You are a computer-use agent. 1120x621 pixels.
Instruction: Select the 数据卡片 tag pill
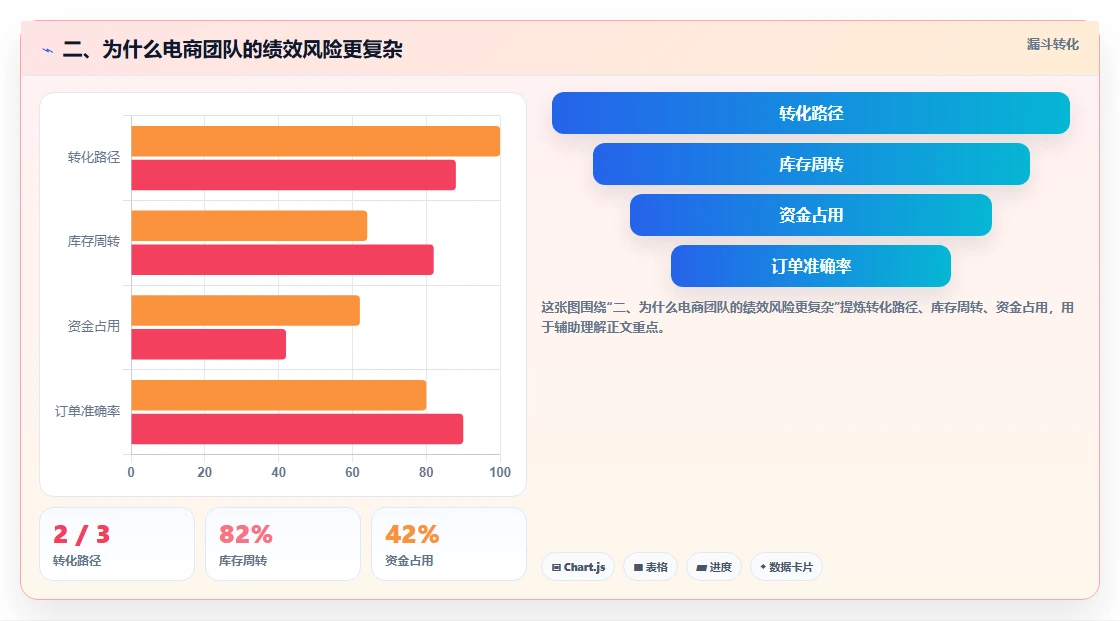[x=786, y=567]
